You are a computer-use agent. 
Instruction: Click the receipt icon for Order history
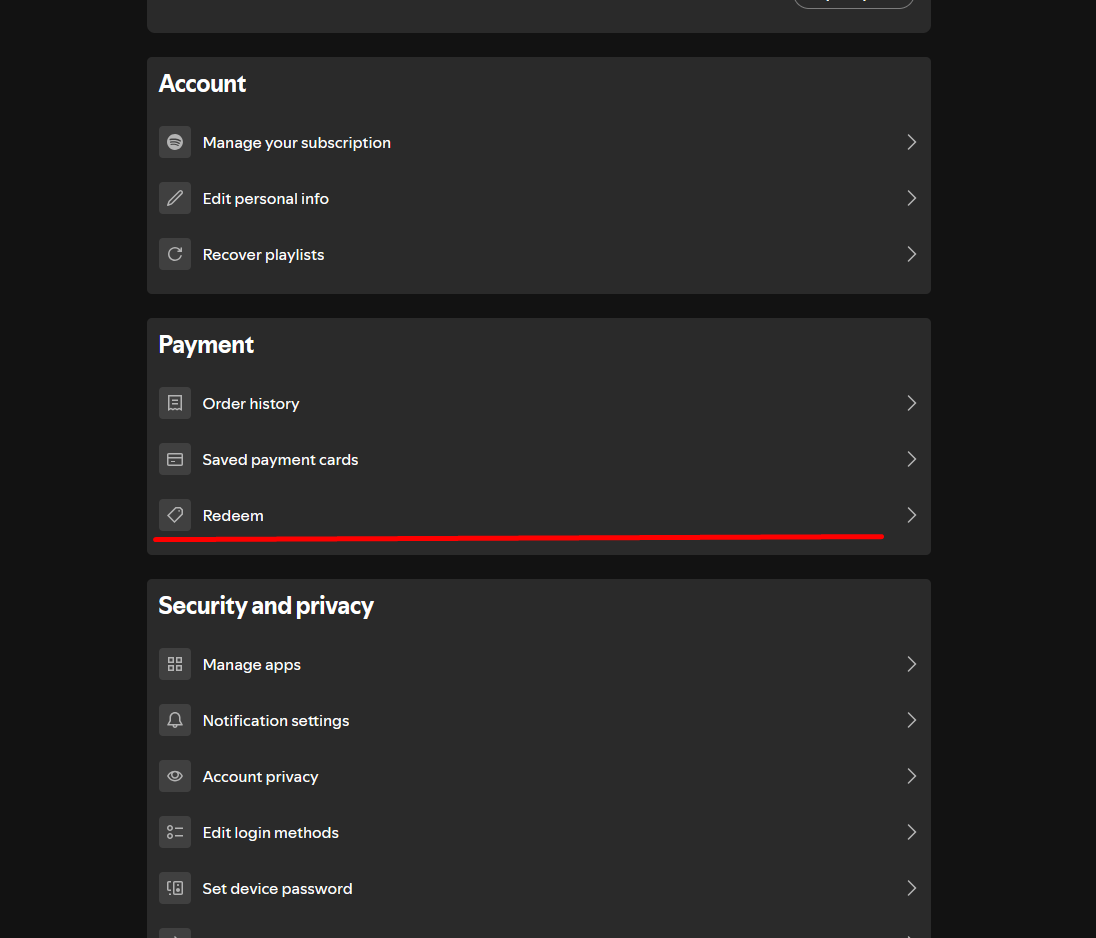(175, 403)
